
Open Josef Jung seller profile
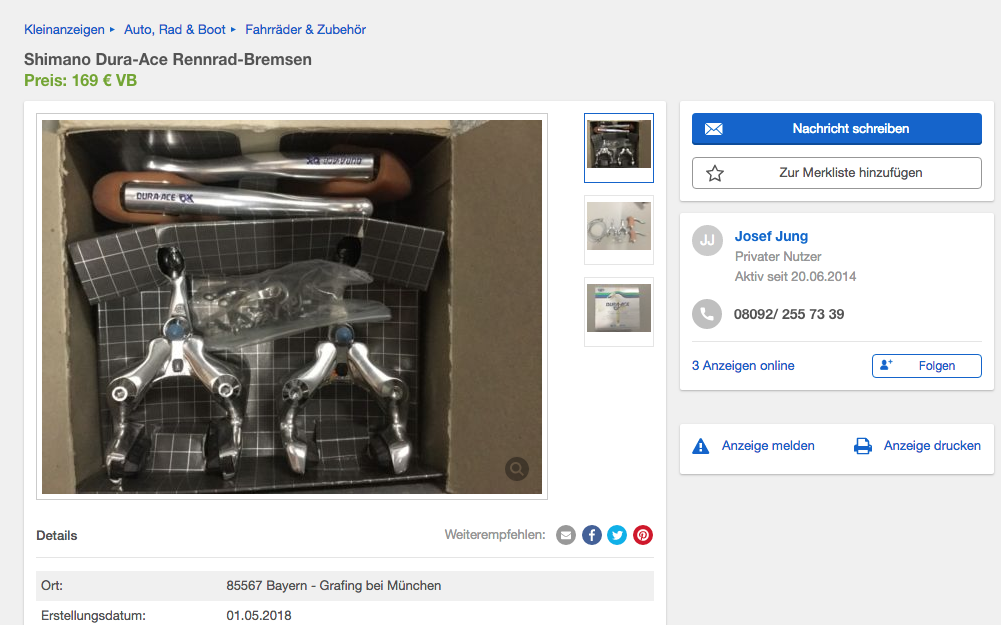click(x=771, y=236)
